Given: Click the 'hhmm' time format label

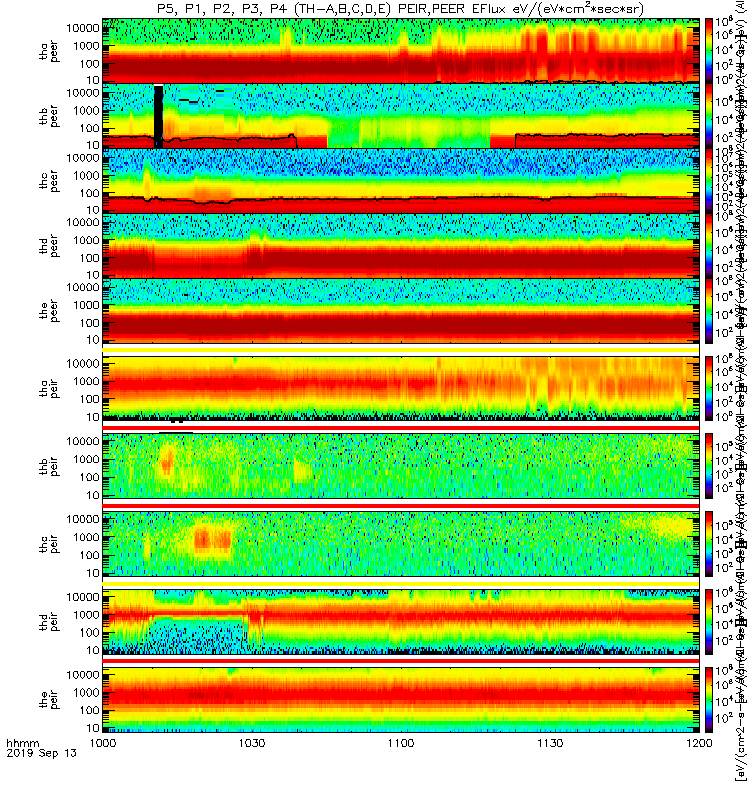Looking at the screenshot, I should click(x=22, y=743).
